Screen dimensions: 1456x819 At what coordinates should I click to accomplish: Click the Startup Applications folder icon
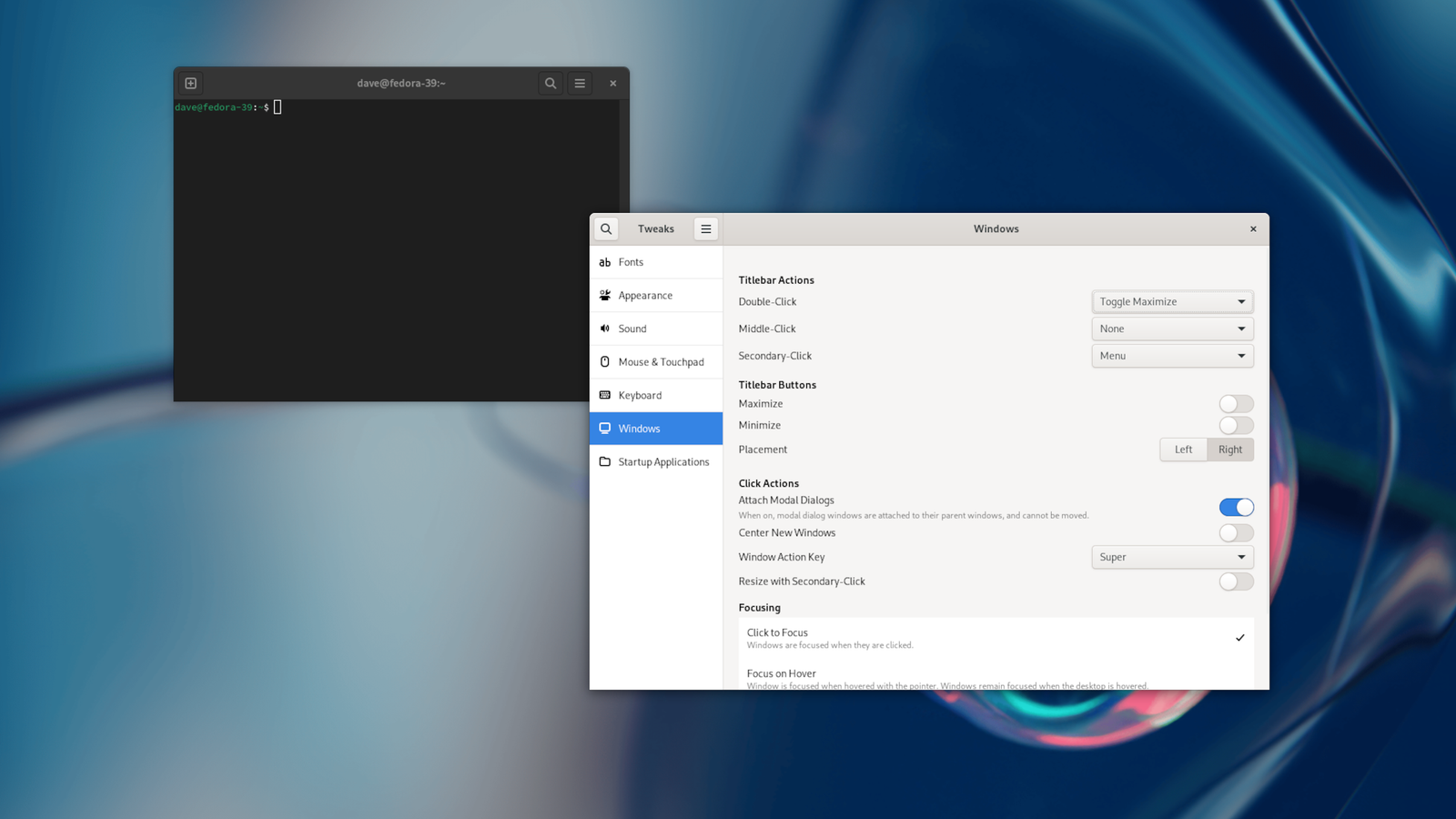tap(605, 461)
